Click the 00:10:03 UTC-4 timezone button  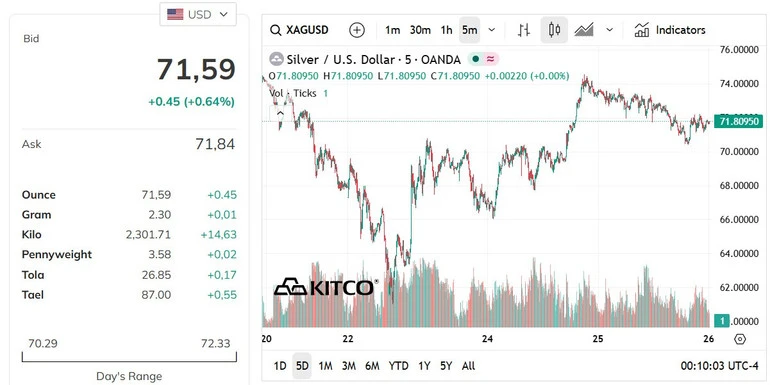(x=719, y=366)
